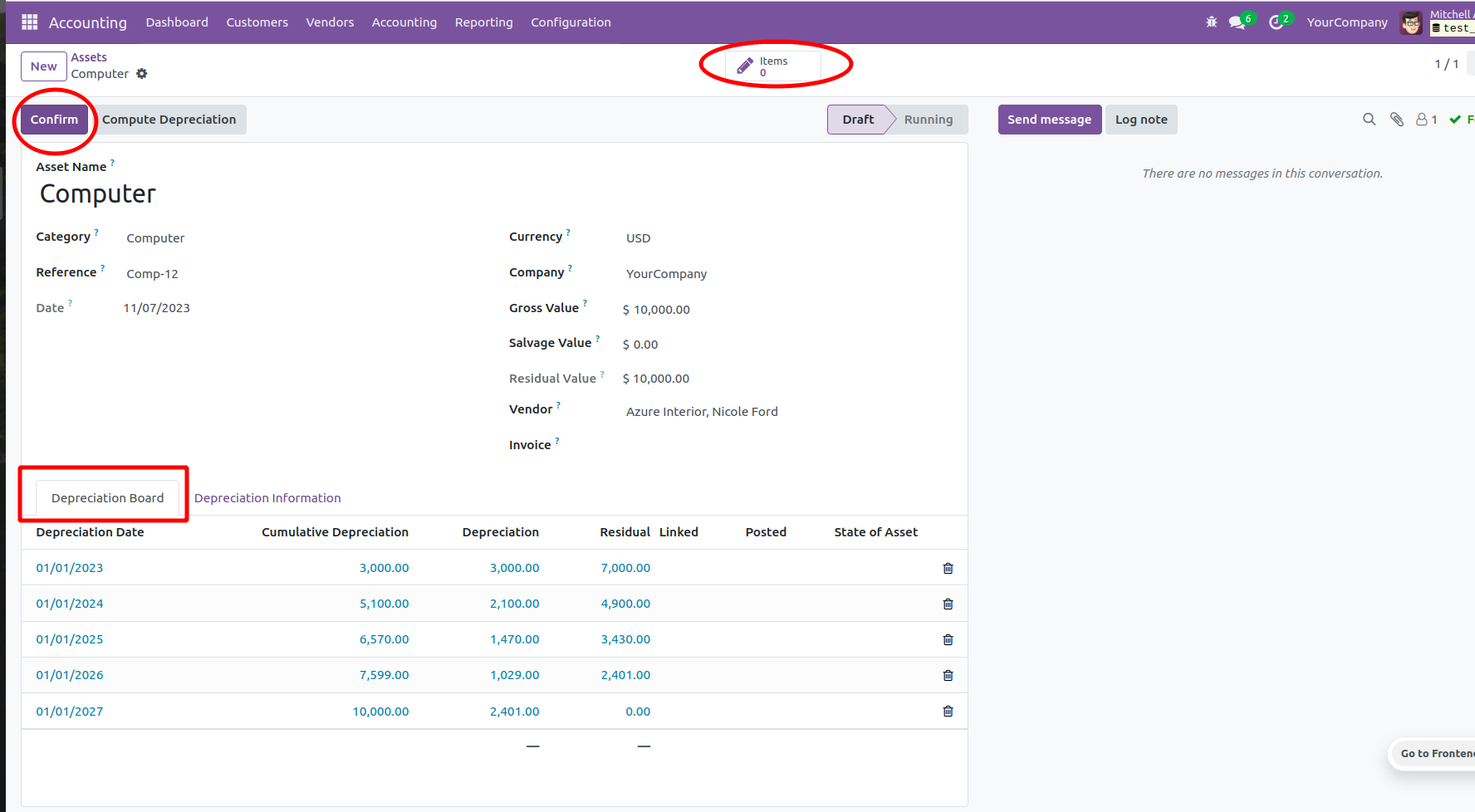Open the activities clock icon

click(x=1277, y=22)
